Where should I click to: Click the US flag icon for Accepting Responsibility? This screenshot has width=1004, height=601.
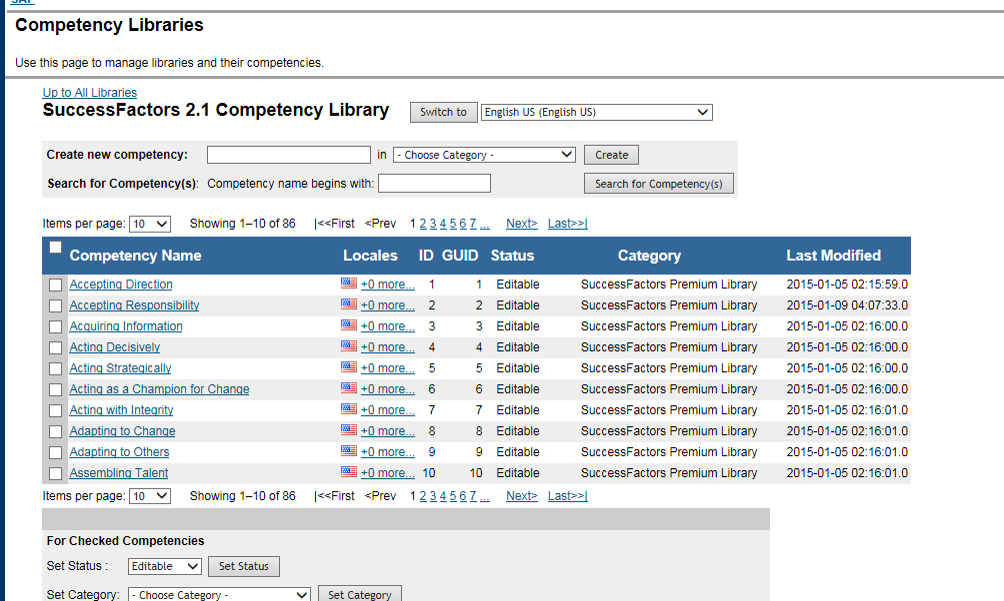[348, 304]
